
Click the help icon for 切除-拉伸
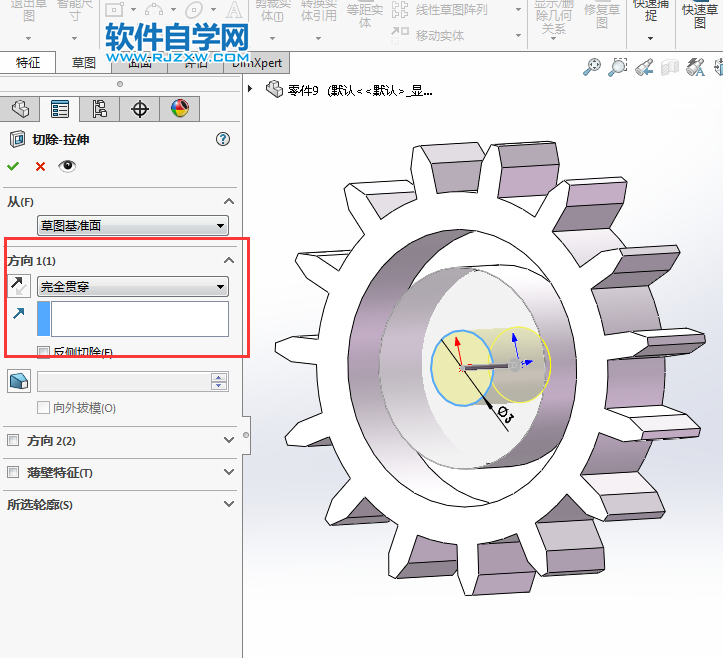pyautogui.click(x=223, y=139)
